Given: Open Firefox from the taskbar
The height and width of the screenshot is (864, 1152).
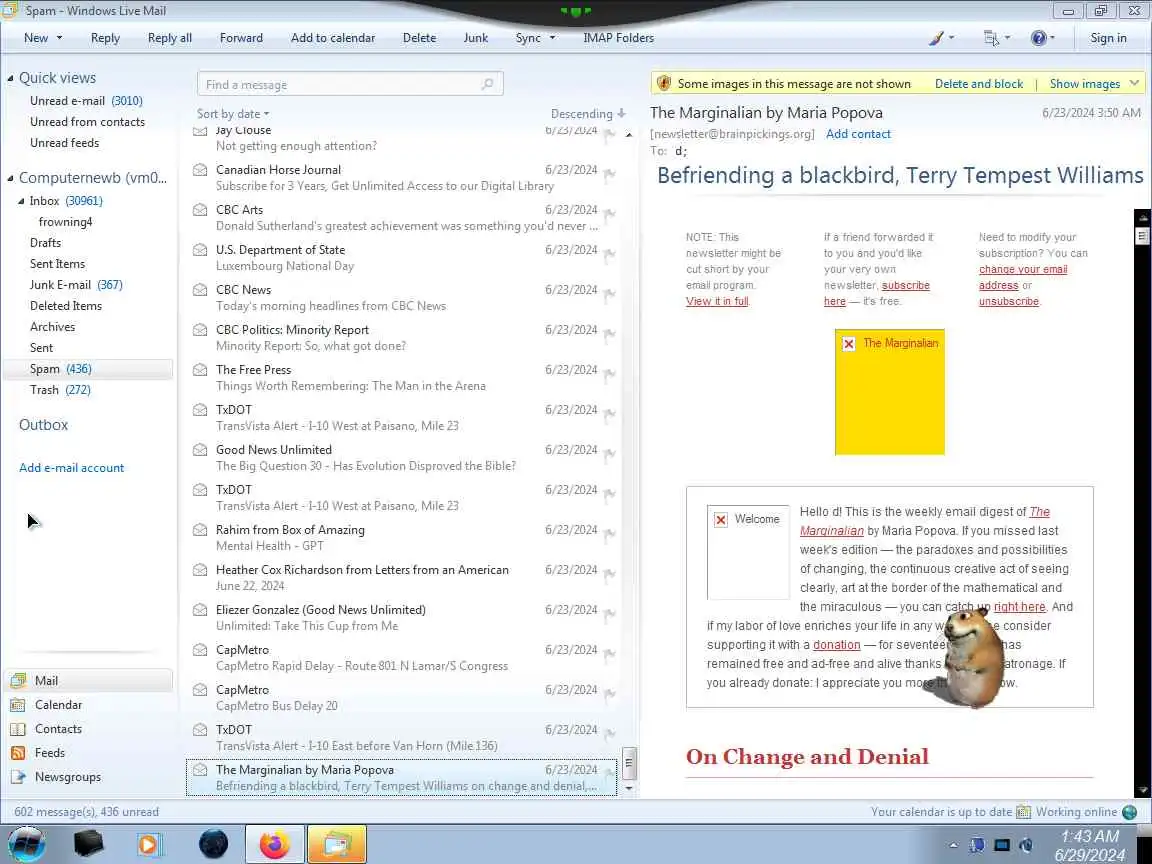Looking at the screenshot, I should tap(274, 844).
